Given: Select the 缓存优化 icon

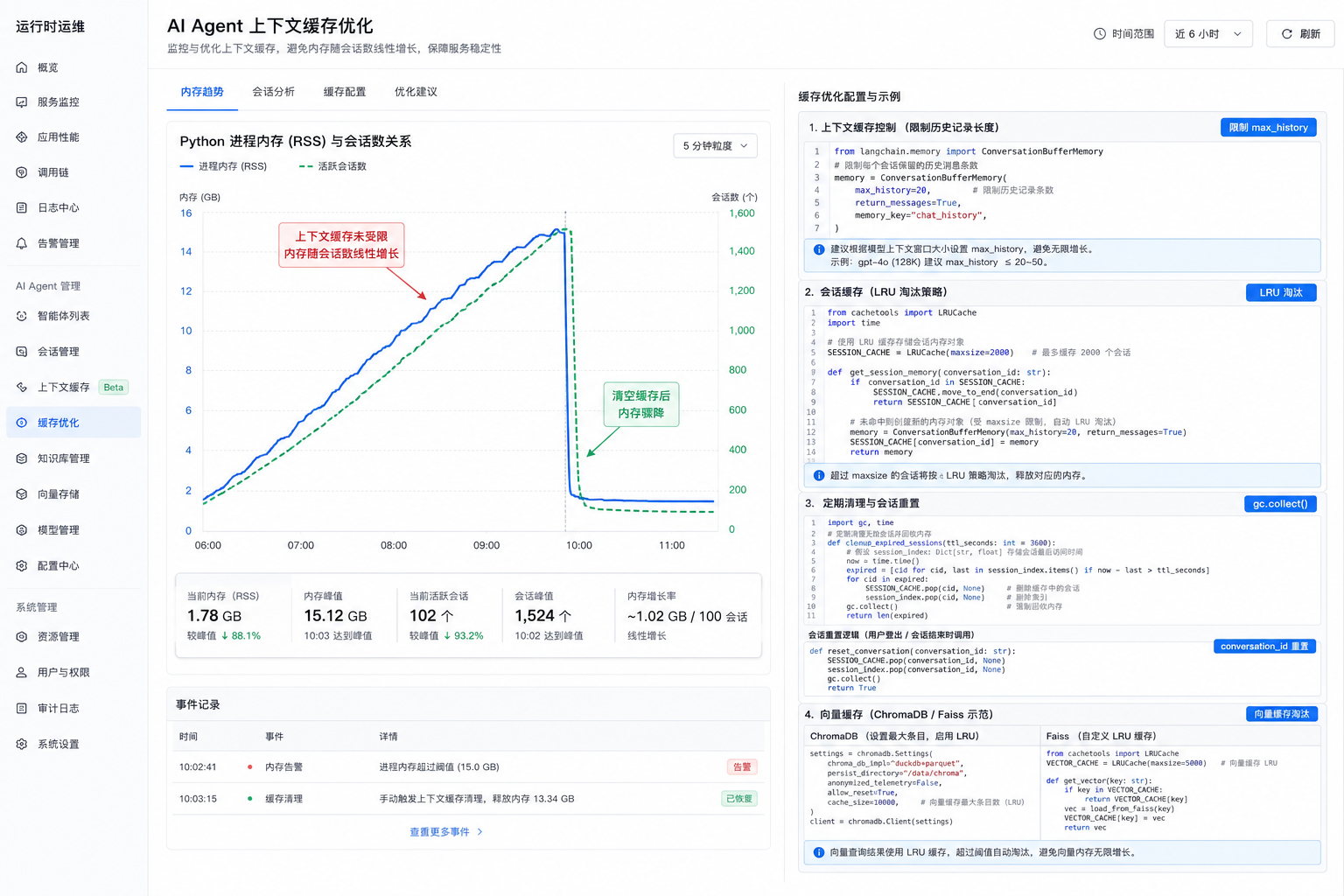Looking at the screenshot, I should coord(22,423).
